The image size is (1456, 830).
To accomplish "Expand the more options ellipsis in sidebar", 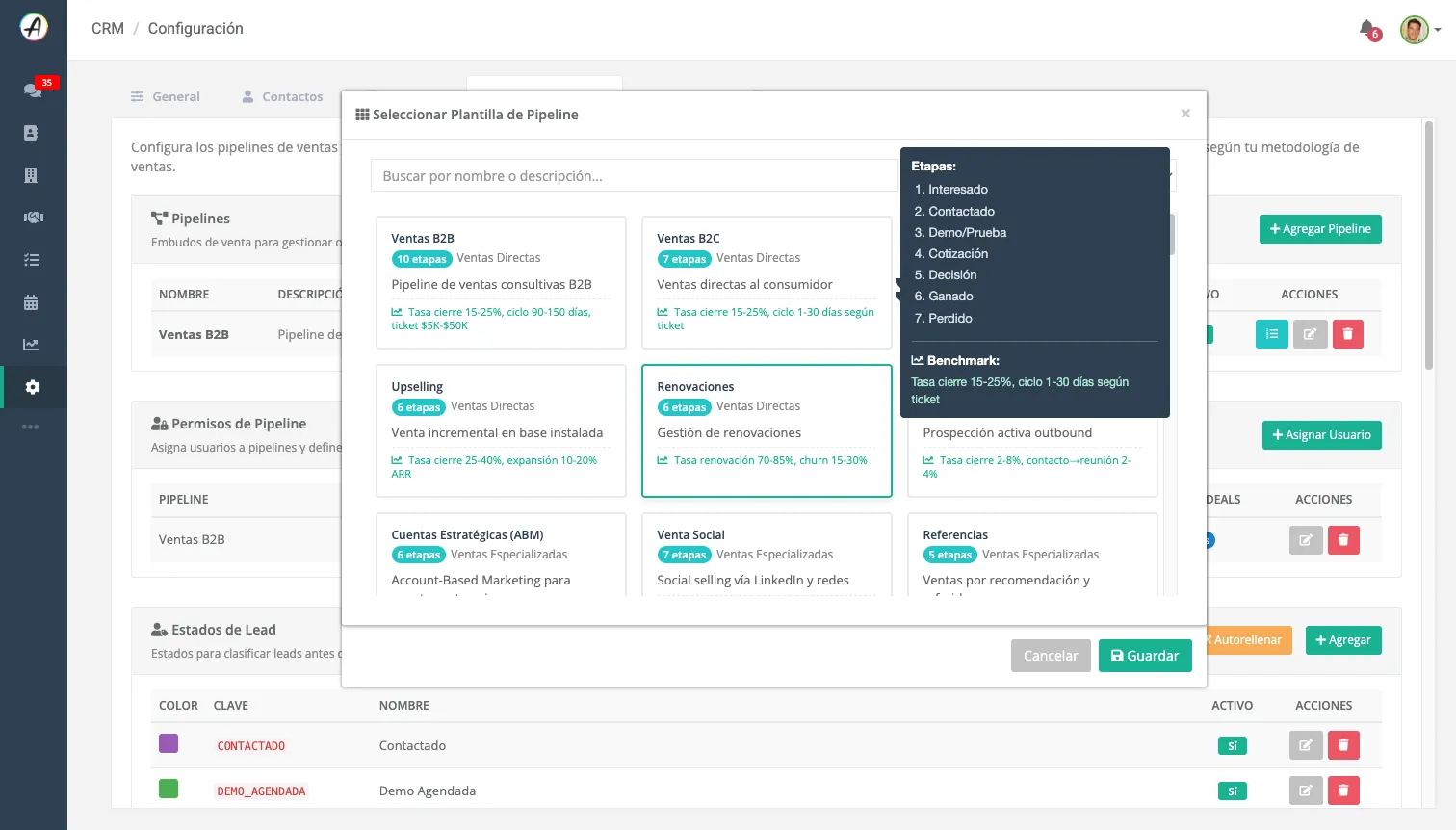I will pos(31,427).
